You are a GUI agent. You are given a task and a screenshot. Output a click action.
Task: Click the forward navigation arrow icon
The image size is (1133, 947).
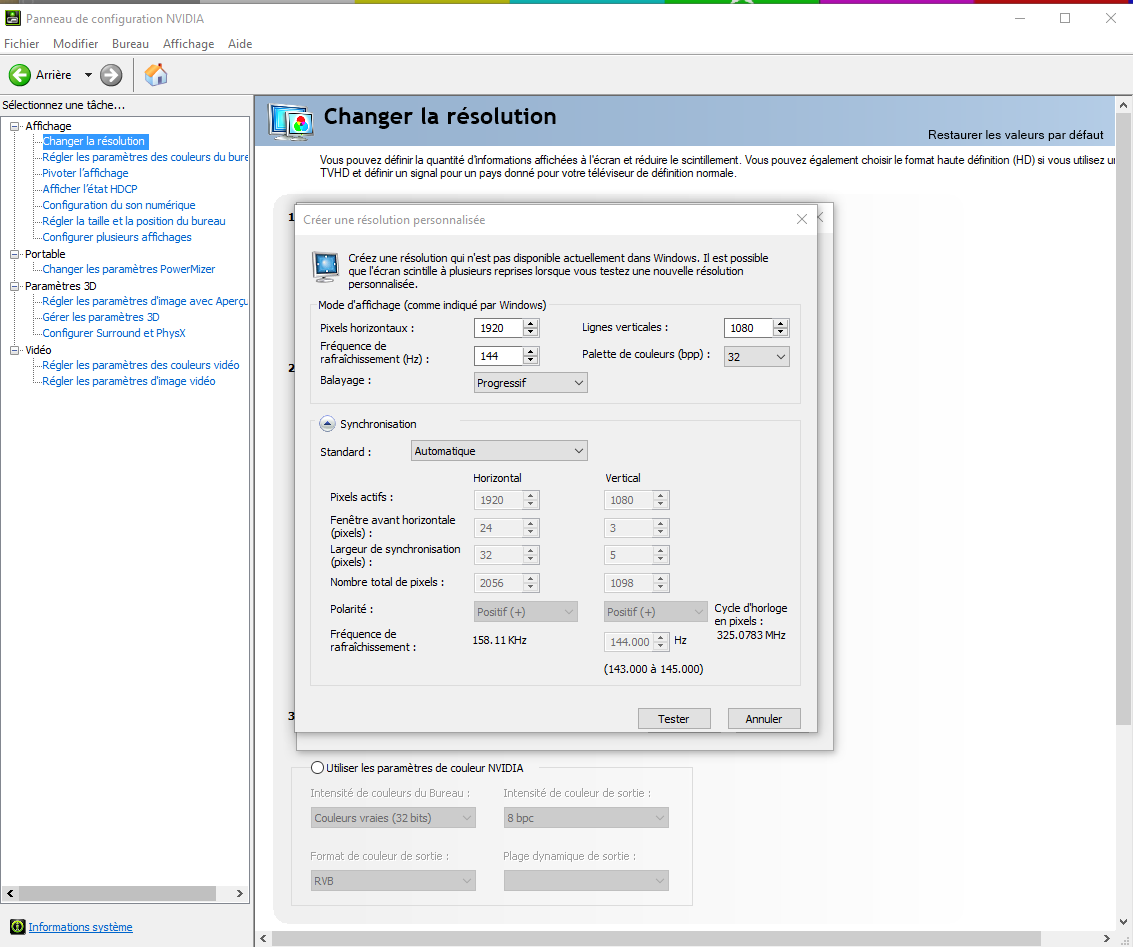tap(111, 75)
